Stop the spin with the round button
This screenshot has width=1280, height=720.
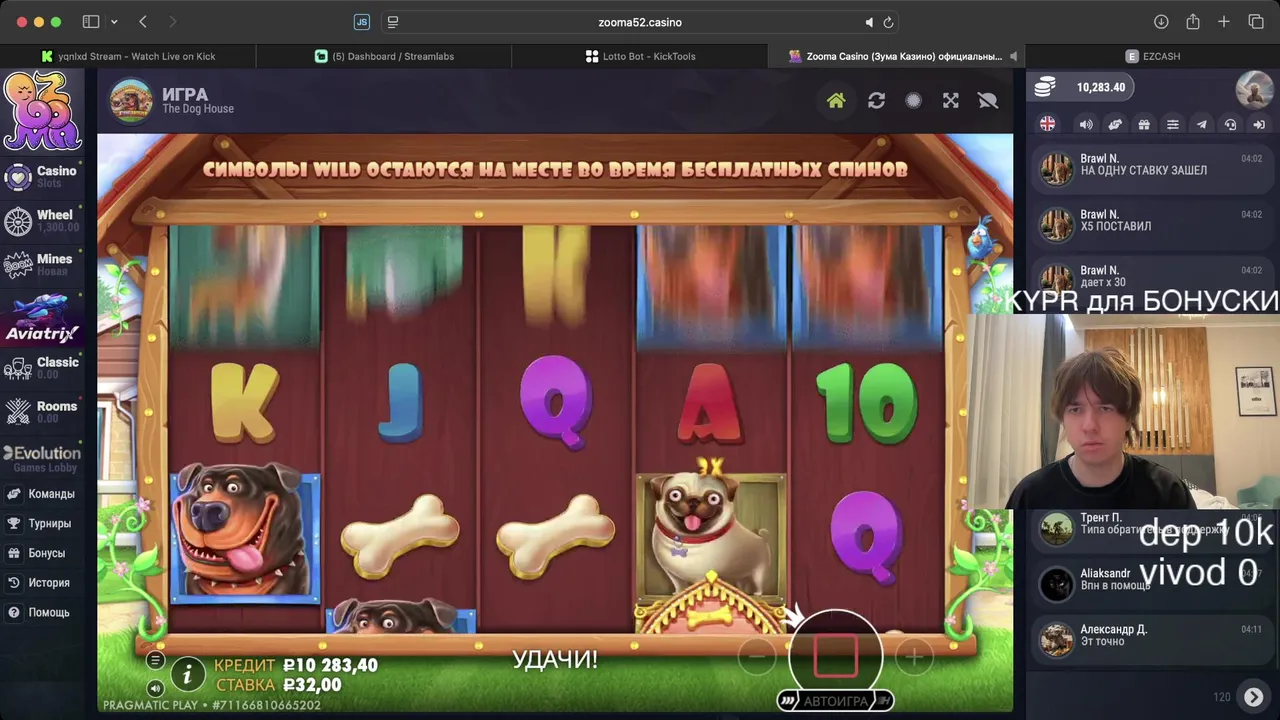(835, 655)
